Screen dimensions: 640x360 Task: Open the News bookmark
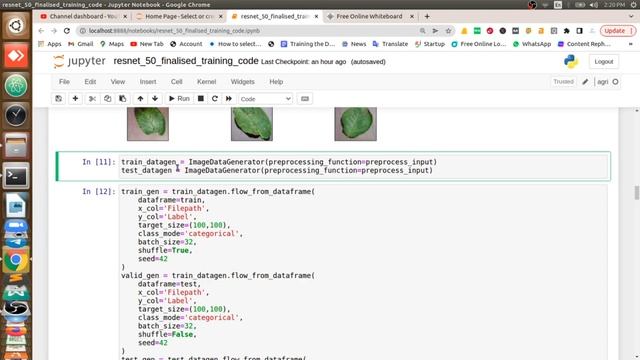354,44
